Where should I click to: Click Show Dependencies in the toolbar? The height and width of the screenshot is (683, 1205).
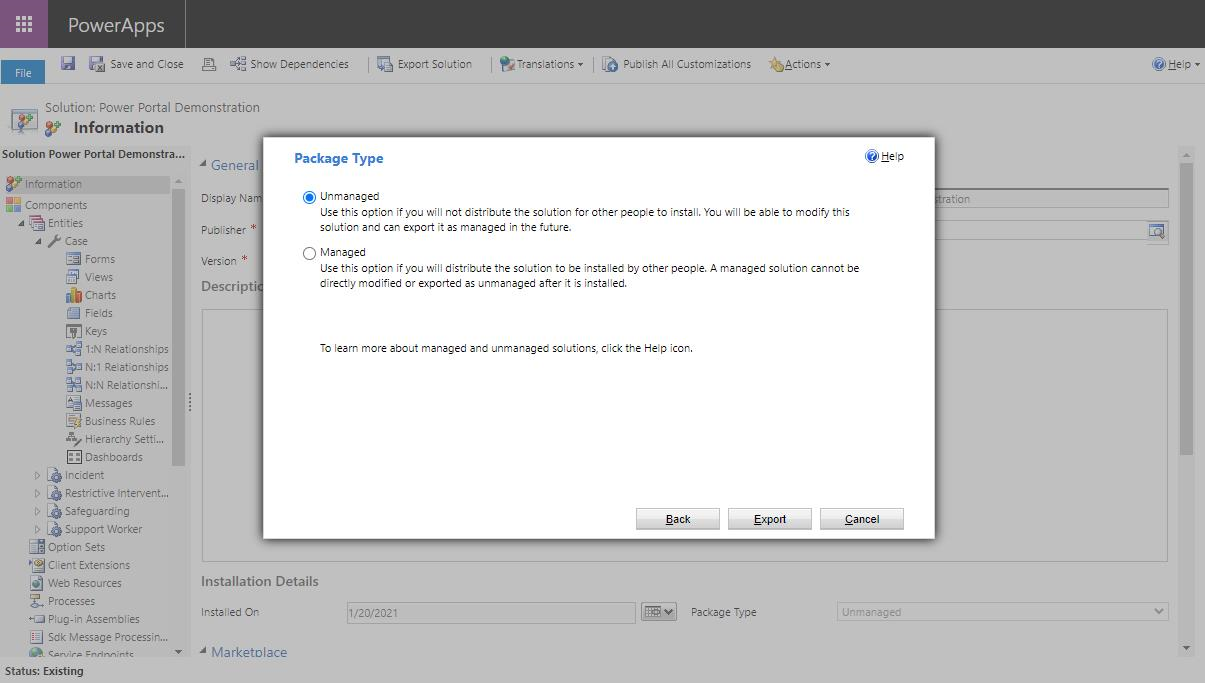tap(289, 64)
